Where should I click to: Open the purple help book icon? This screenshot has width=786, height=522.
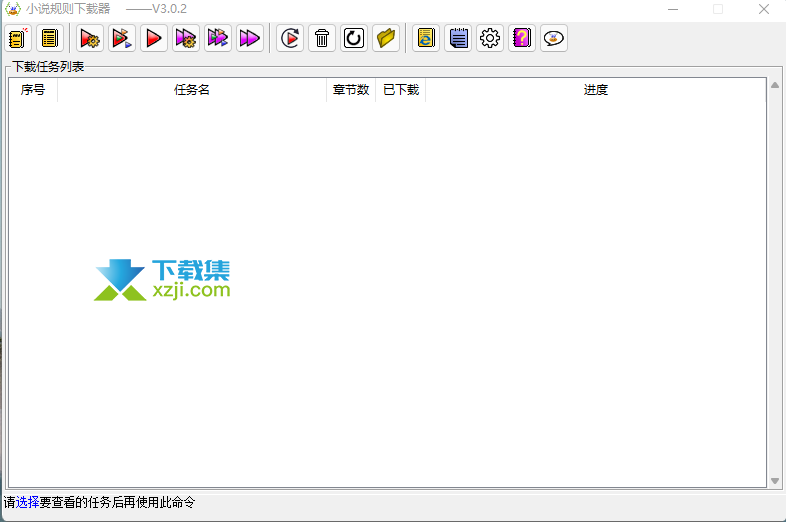[x=522, y=38]
